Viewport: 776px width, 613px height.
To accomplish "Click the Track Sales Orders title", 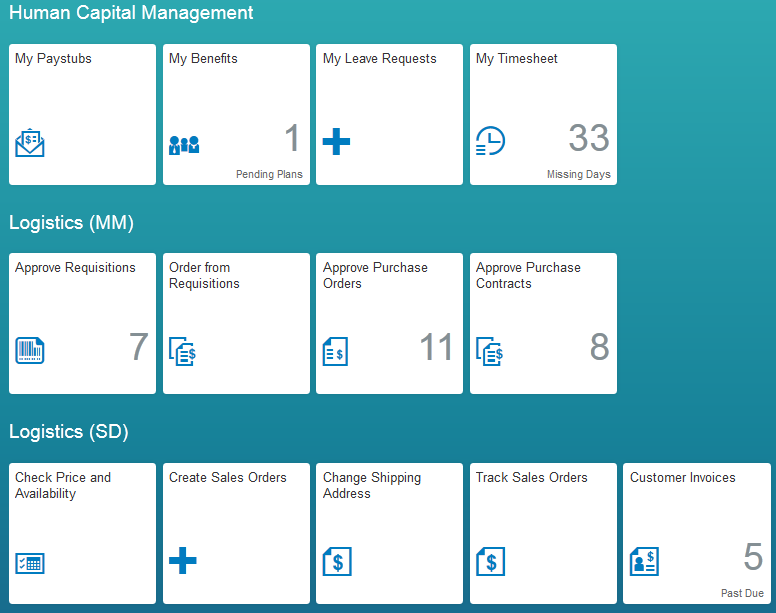I will pos(532,478).
